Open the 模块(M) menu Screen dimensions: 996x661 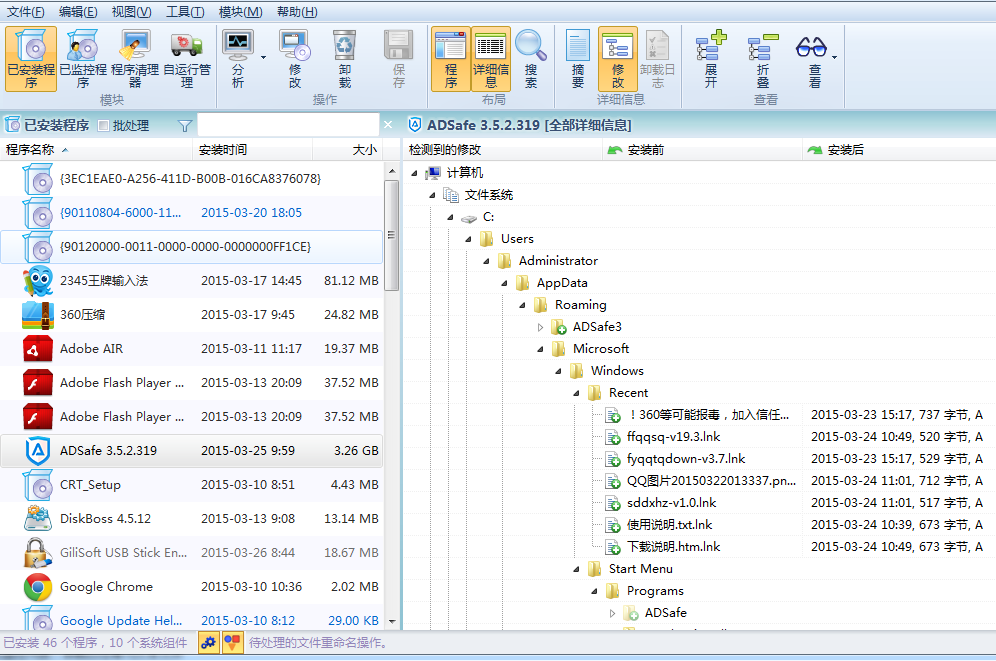pos(240,11)
